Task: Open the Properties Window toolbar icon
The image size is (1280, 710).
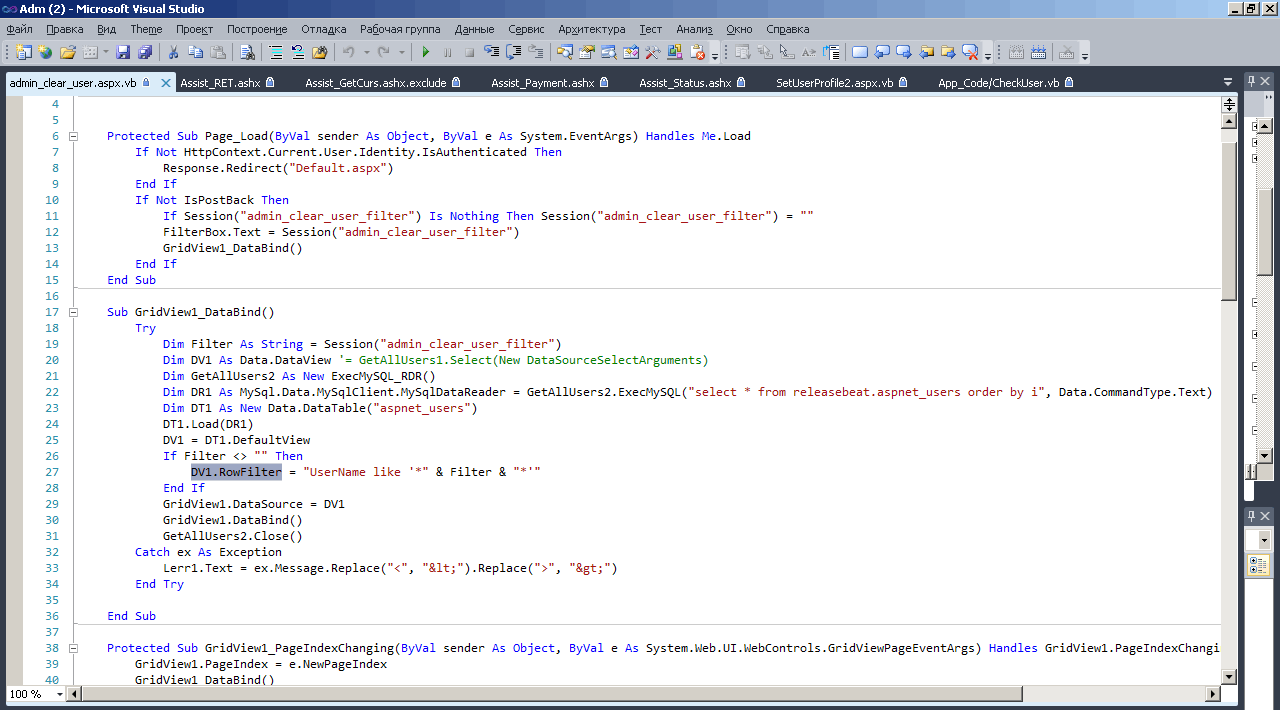Action: [x=587, y=52]
